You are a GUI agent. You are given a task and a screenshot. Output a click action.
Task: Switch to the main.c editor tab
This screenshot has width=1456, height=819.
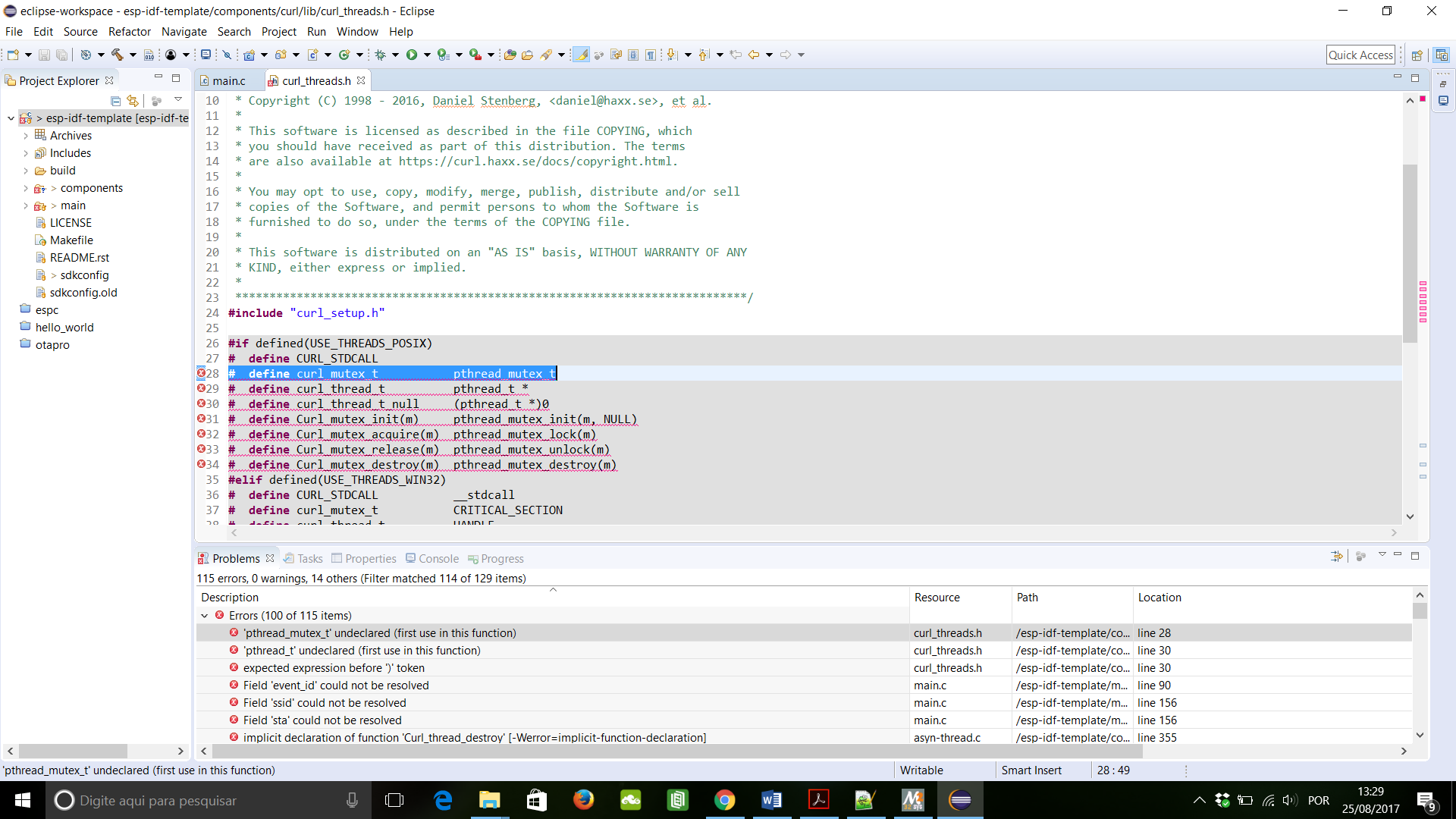point(228,80)
